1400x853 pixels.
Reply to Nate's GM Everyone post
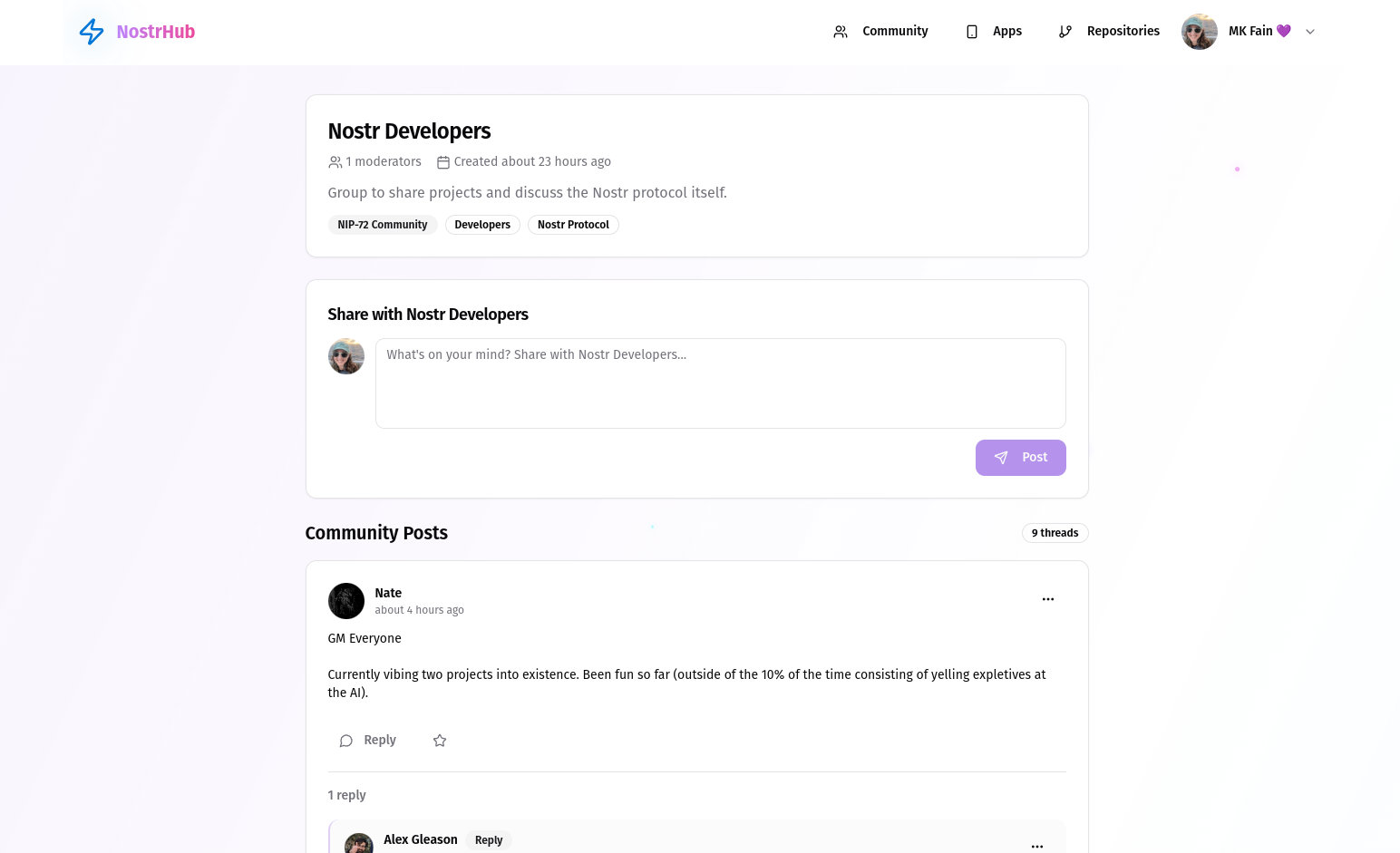[x=368, y=741]
